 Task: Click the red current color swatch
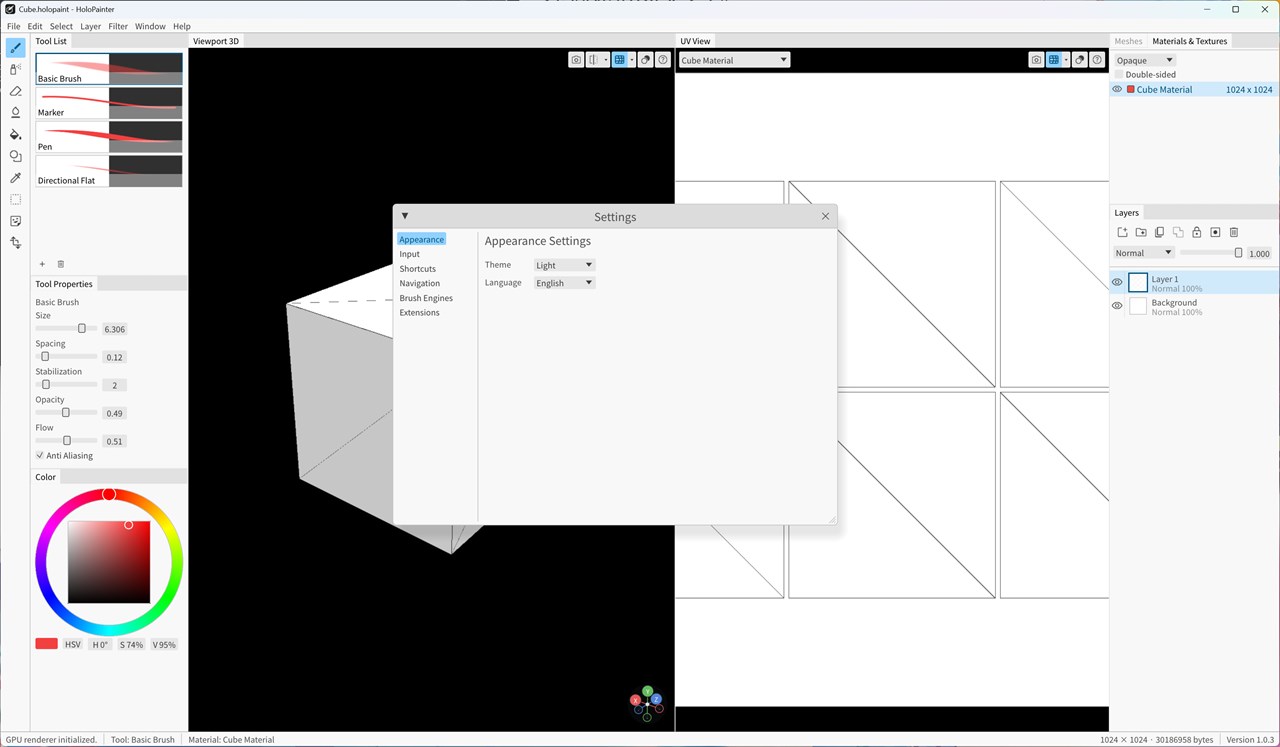pos(46,643)
